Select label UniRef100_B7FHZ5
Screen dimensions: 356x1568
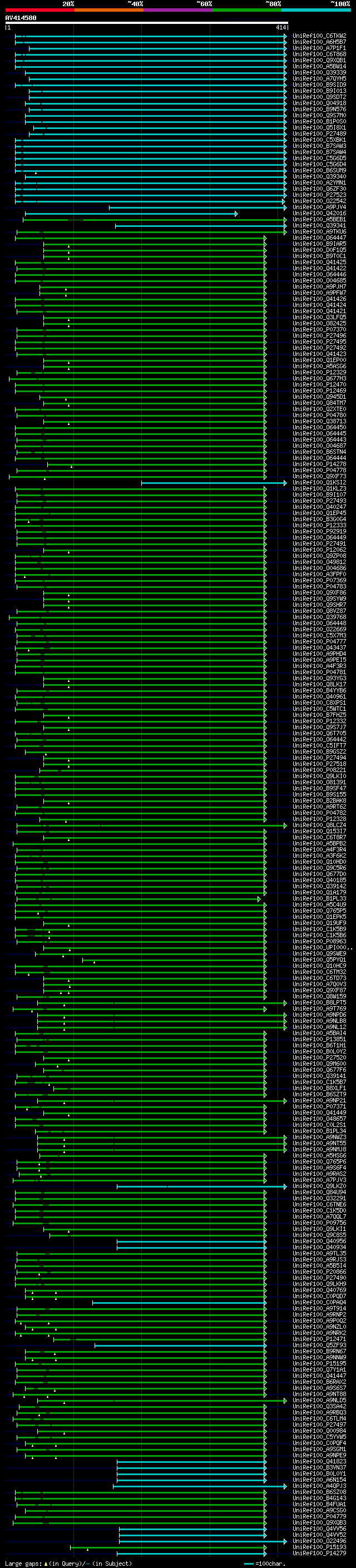[319, 715]
